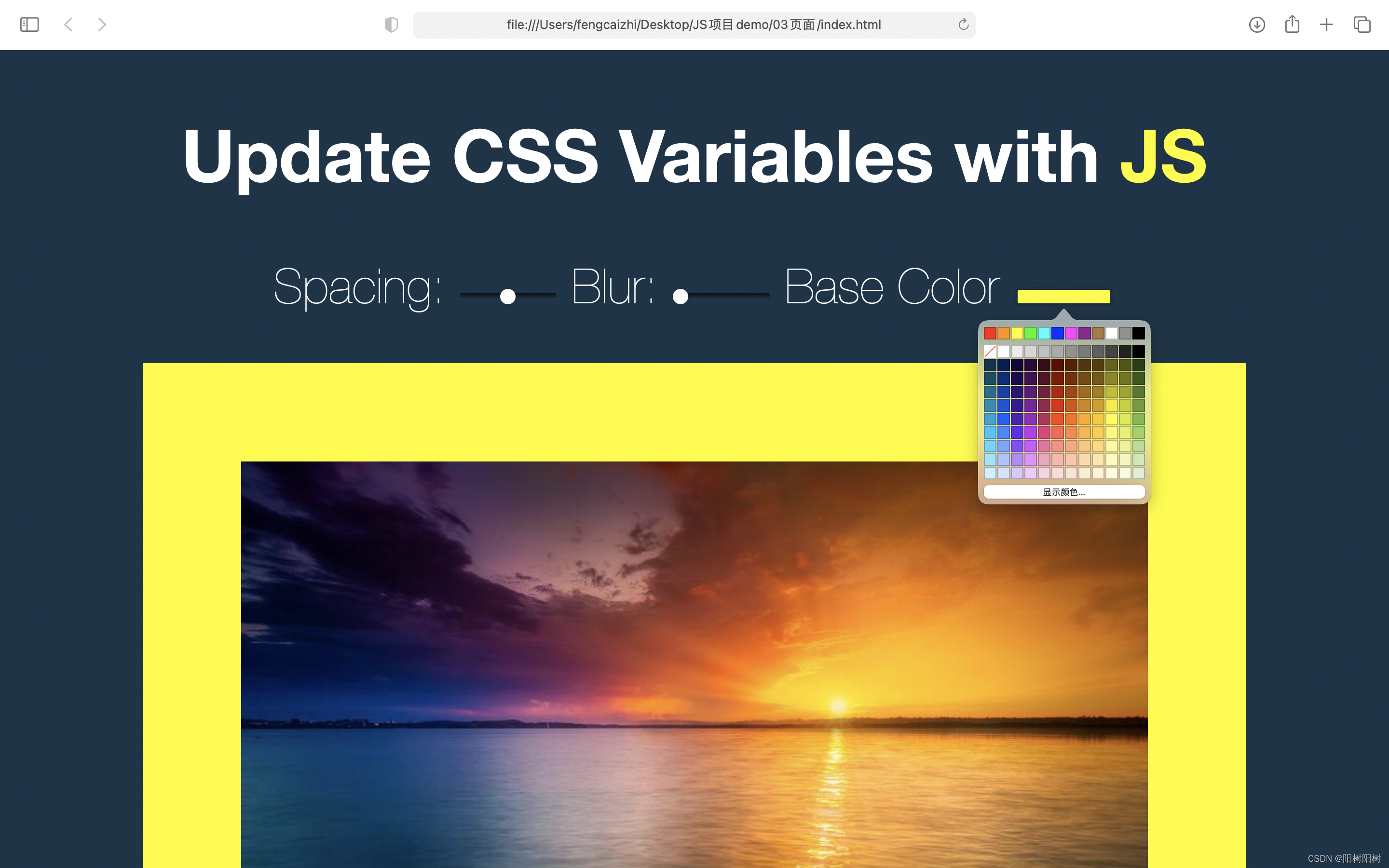Open a new tab with plus

(x=1326, y=25)
